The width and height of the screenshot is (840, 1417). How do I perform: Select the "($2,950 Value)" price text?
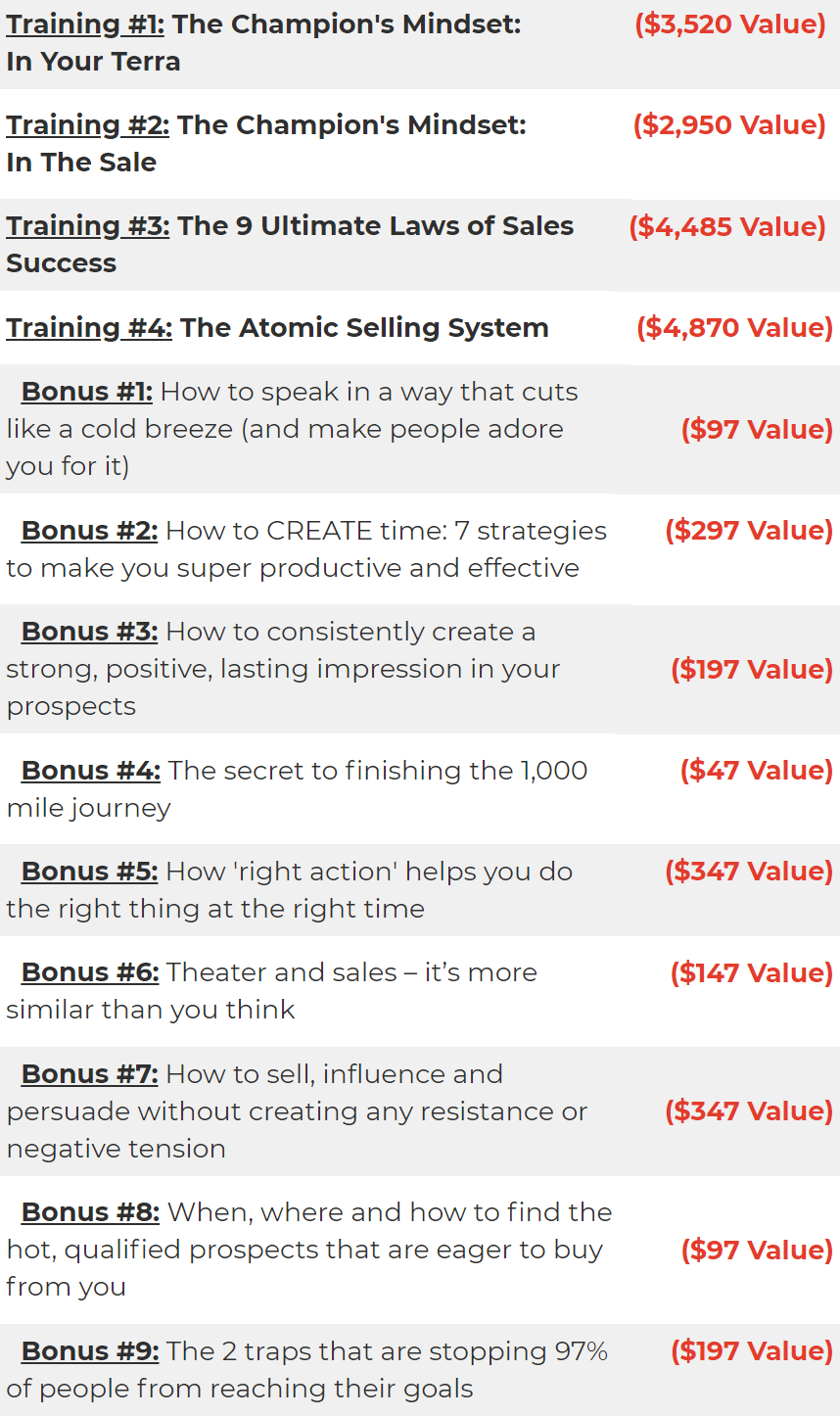tap(729, 125)
